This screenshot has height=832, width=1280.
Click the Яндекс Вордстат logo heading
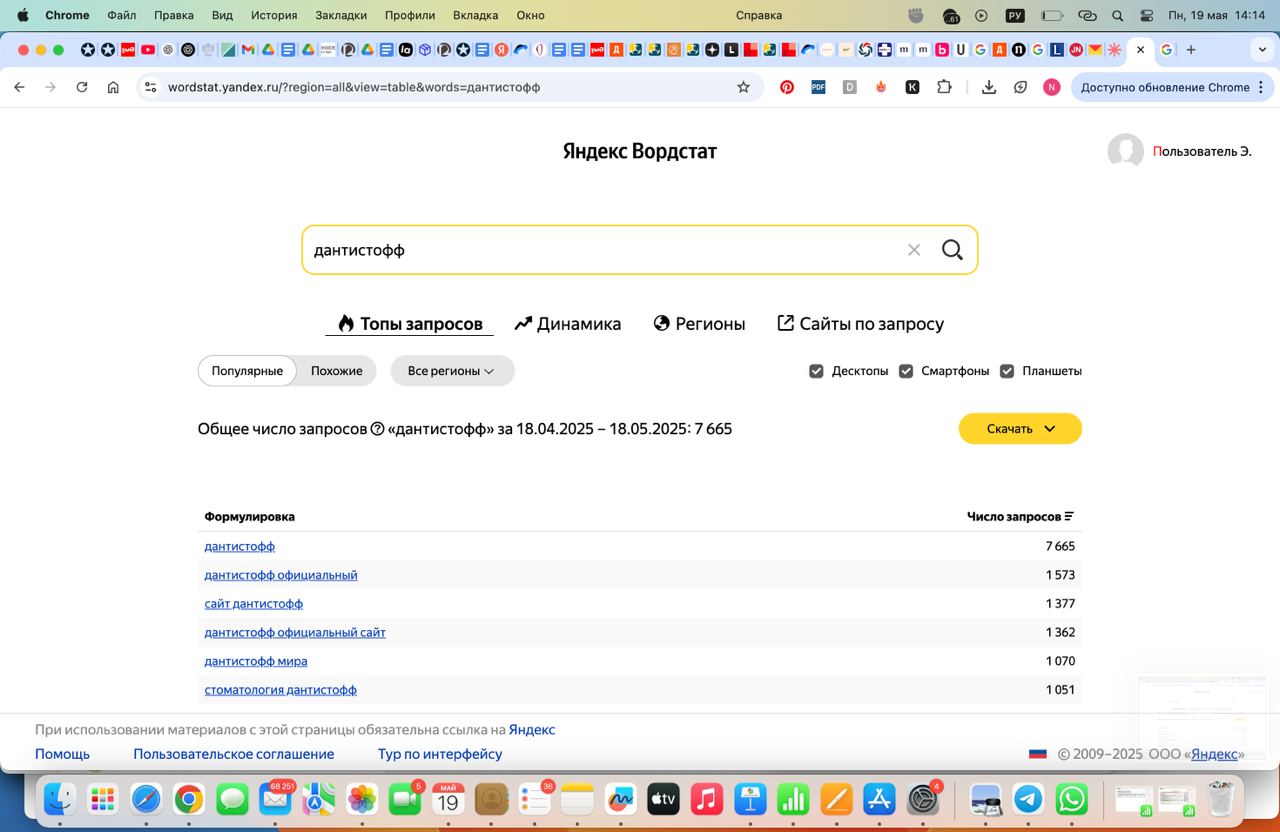click(640, 151)
